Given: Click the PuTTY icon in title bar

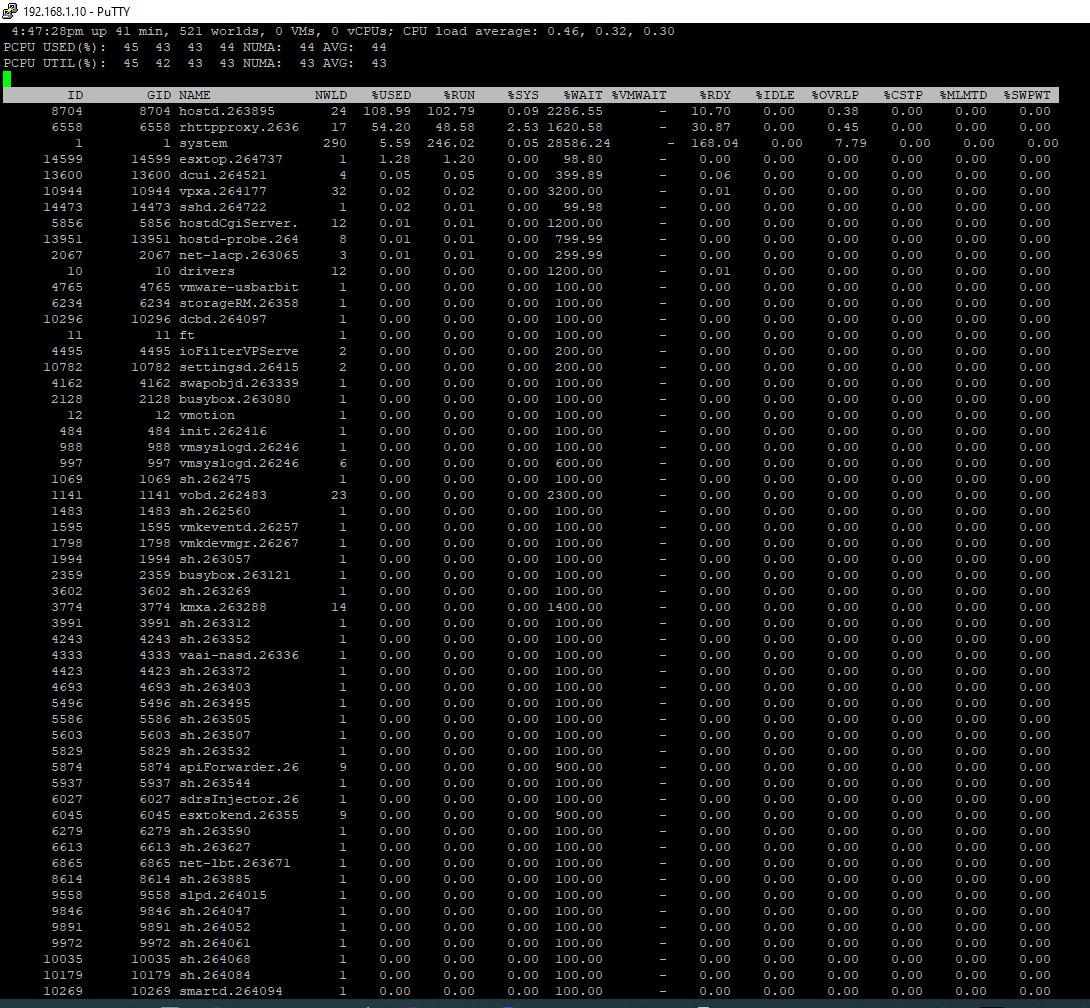Looking at the screenshot, I should click(9, 10).
